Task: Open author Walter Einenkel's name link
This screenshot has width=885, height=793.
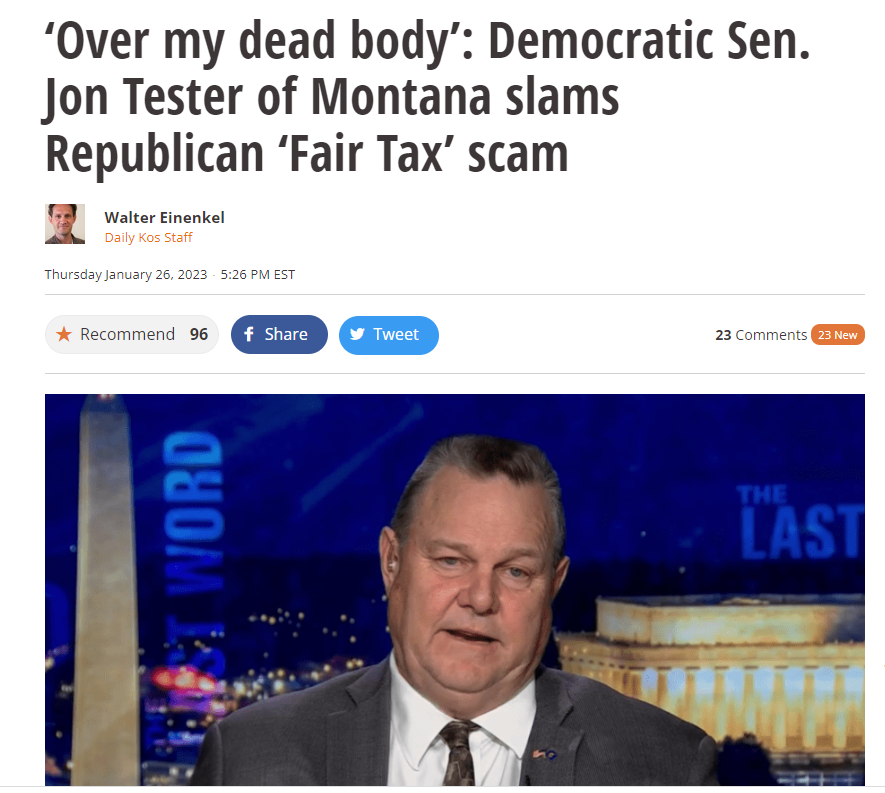Action: click(x=164, y=217)
